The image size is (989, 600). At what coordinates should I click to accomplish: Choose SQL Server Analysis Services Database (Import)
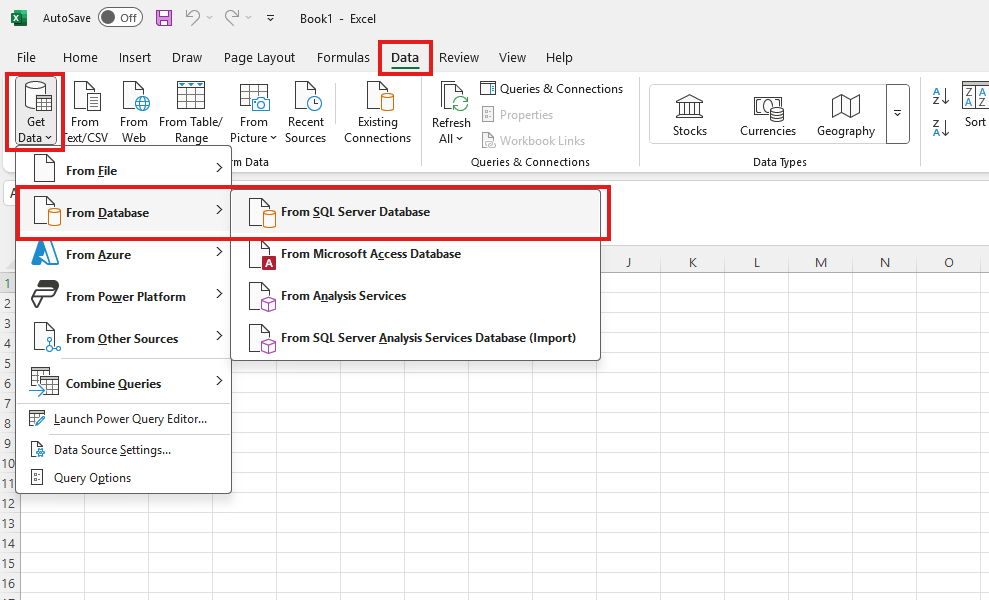coord(416,338)
